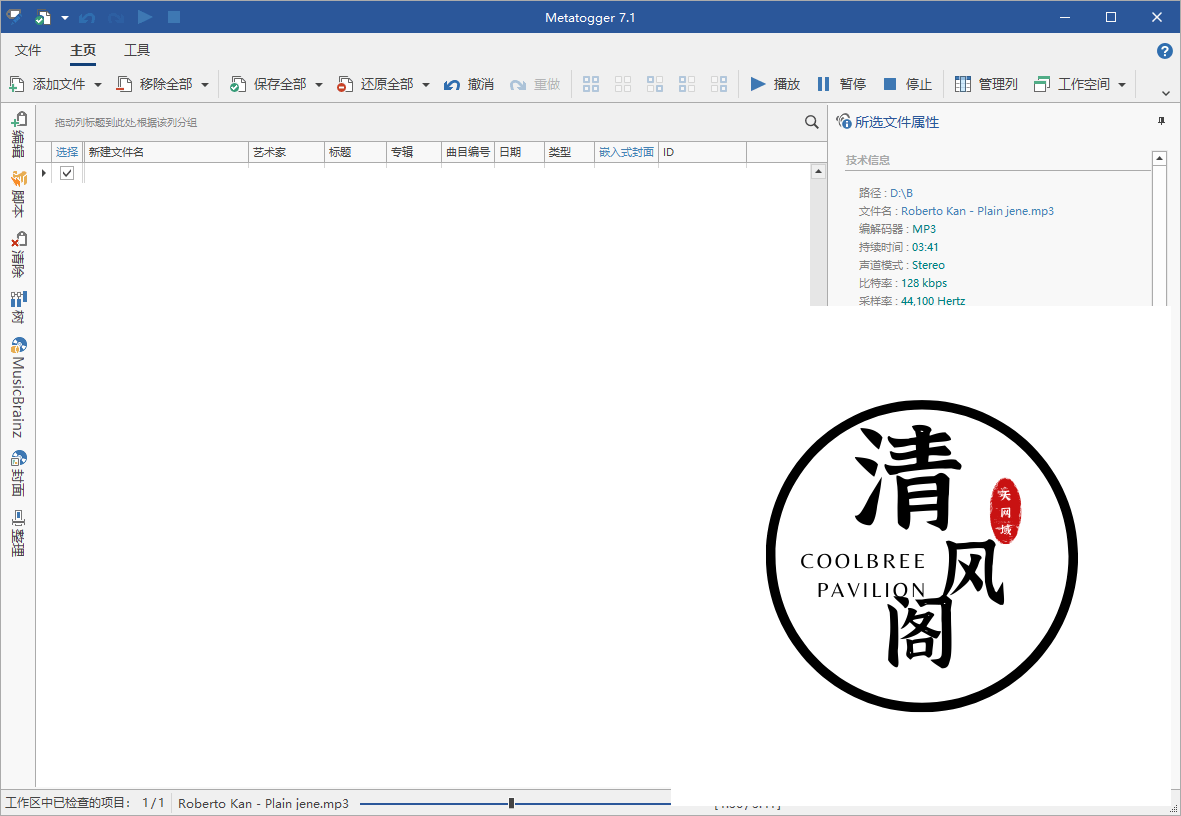Click the 类型 column header
The height and width of the screenshot is (816, 1181).
pos(569,152)
